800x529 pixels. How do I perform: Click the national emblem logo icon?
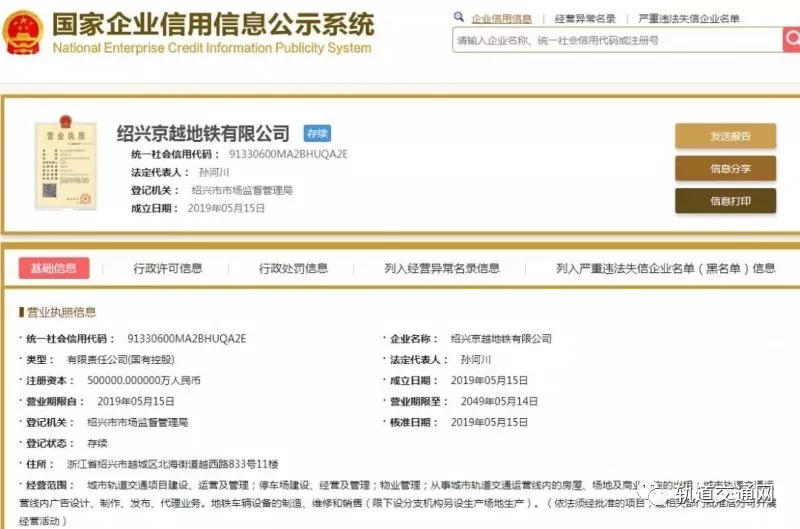tap(22, 32)
